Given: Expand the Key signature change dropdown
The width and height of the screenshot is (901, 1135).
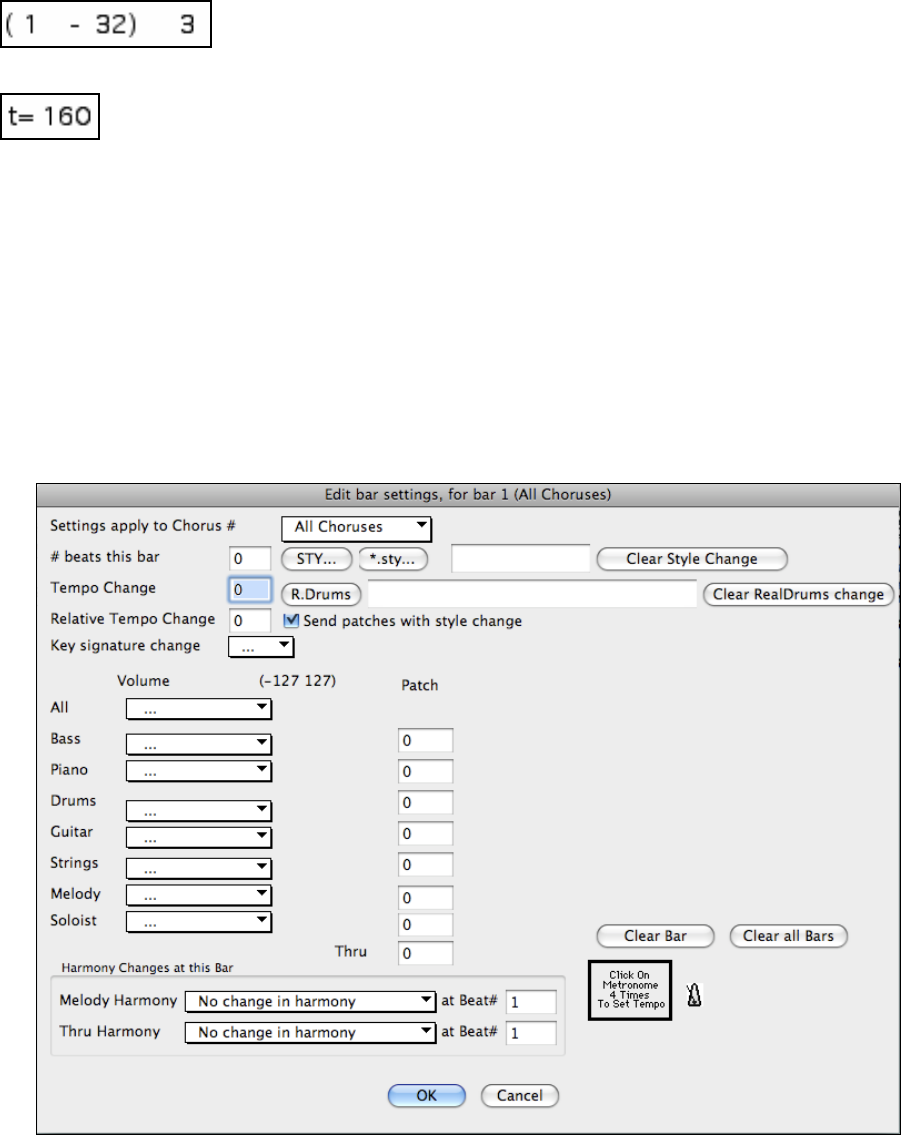Looking at the screenshot, I should pyautogui.click(x=260, y=647).
